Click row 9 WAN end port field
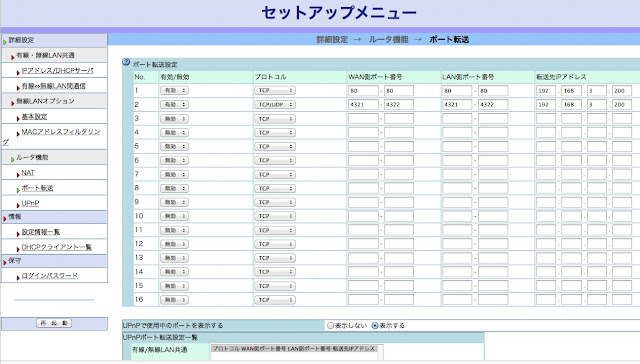The width and height of the screenshot is (640, 364). tap(399, 202)
